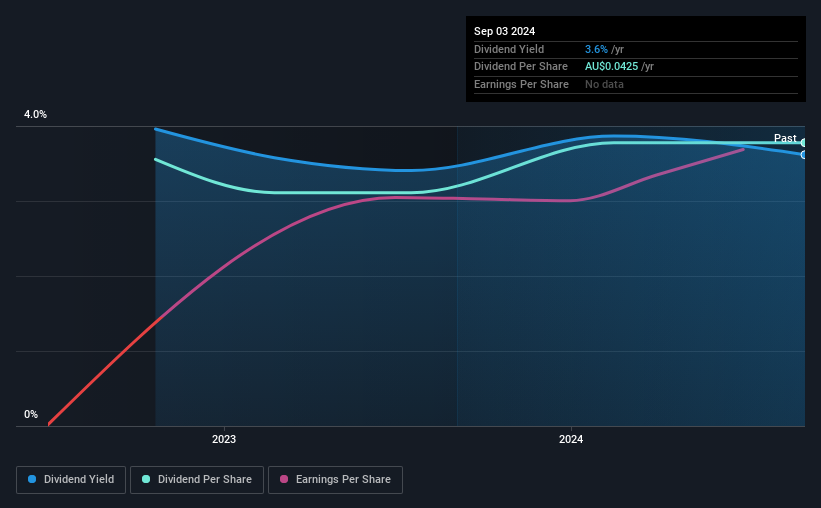The height and width of the screenshot is (508, 821).
Task: Toggle the Dividend Yield legend button
Action: tap(71, 480)
